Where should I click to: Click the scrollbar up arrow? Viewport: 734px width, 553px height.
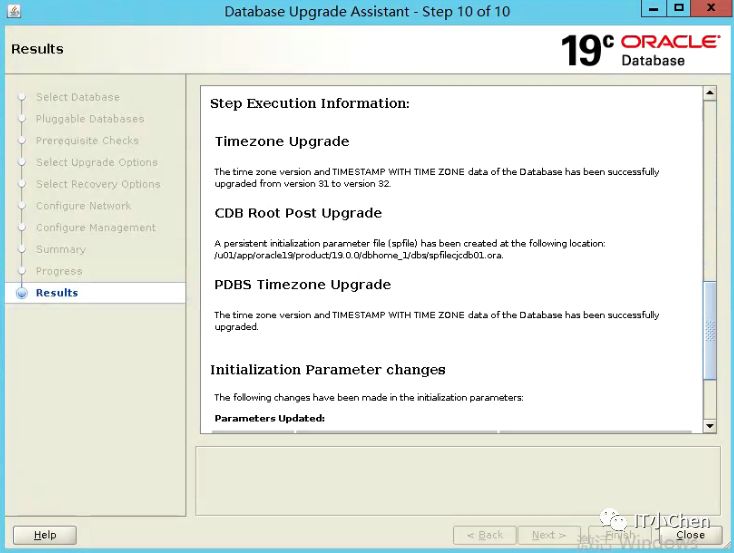pyautogui.click(x=710, y=93)
